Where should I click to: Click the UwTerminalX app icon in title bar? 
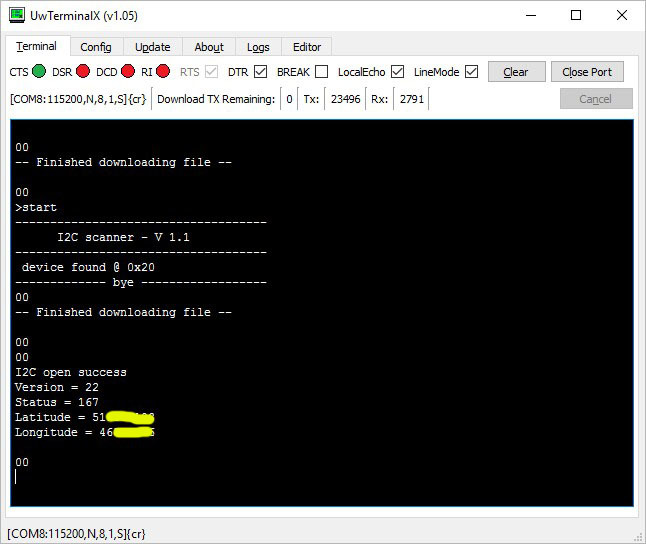(x=17, y=15)
